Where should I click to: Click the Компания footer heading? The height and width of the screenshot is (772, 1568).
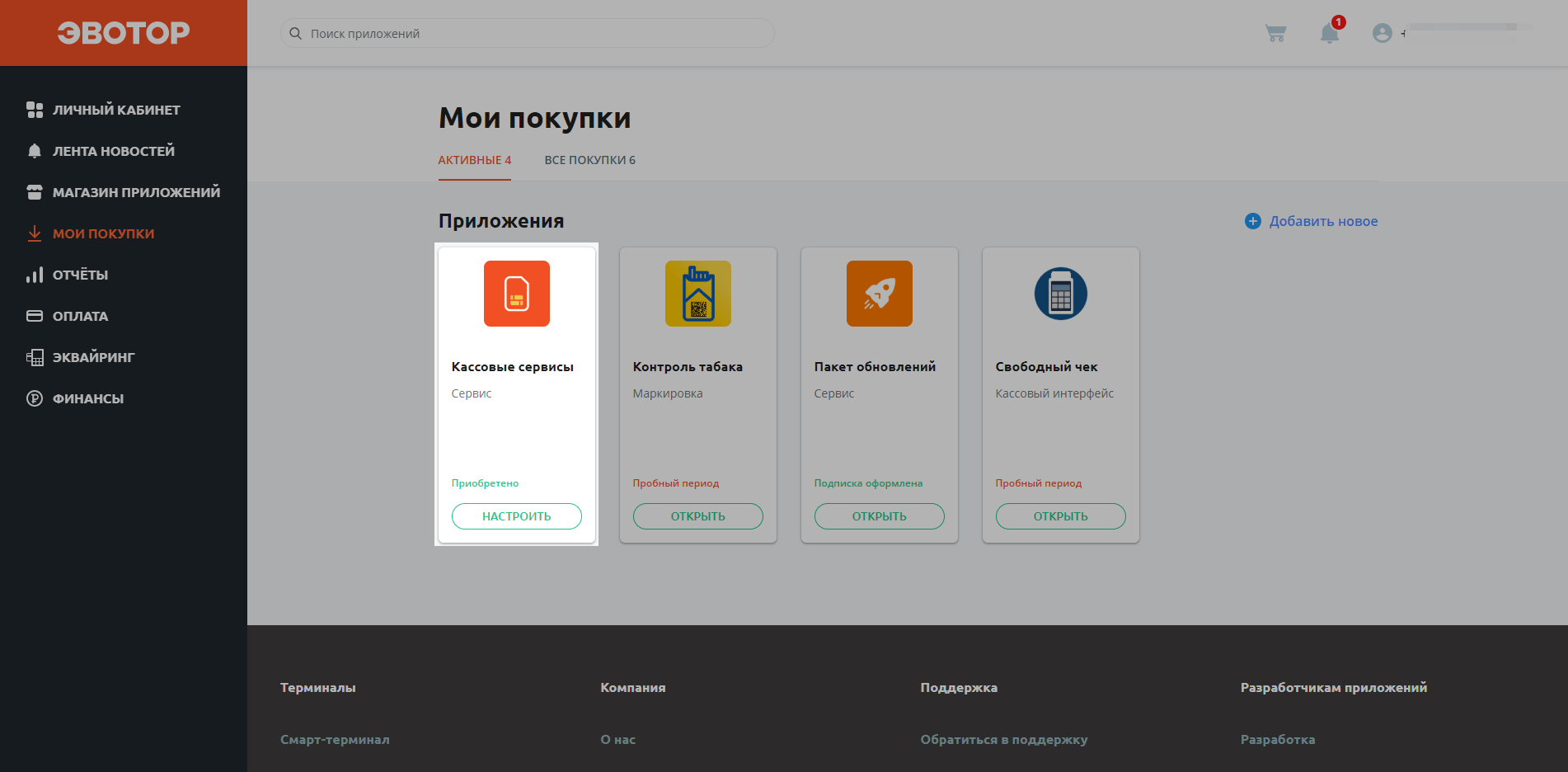[633, 688]
